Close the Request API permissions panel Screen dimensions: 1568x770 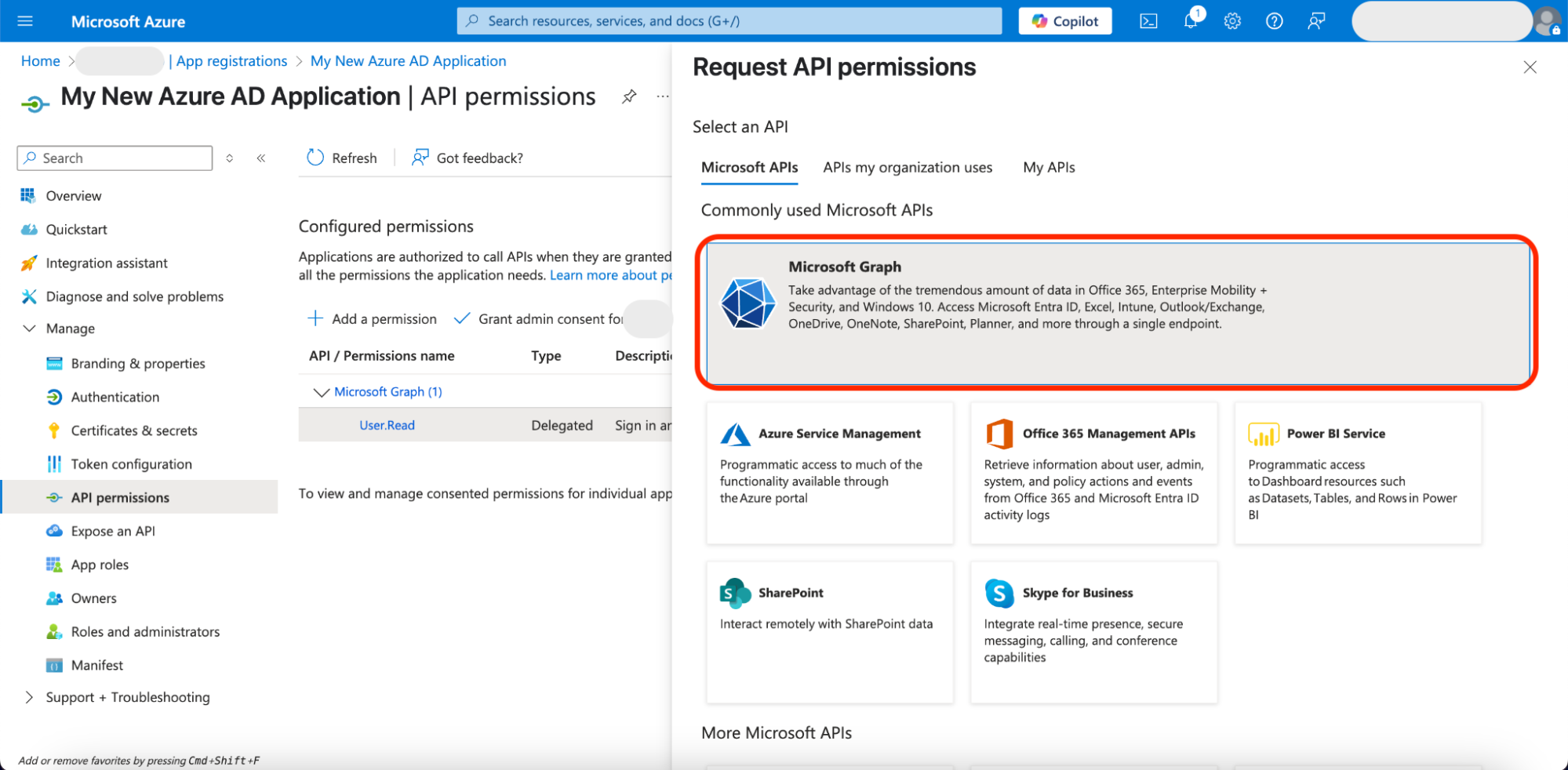tap(1530, 67)
